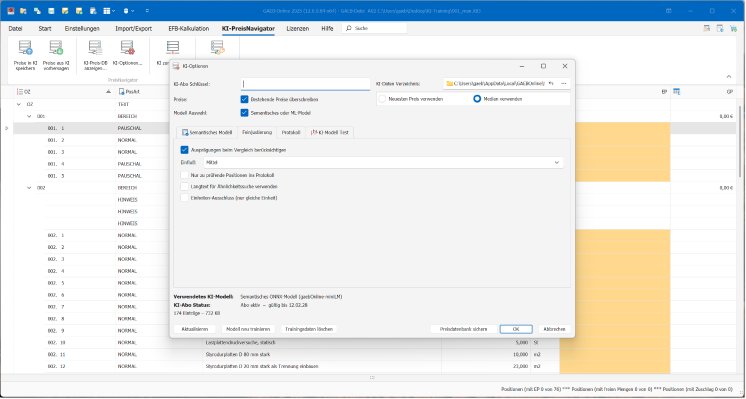This screenshot has width=746, height=399.
Task: Open the Datei menu
Action: 15,29
